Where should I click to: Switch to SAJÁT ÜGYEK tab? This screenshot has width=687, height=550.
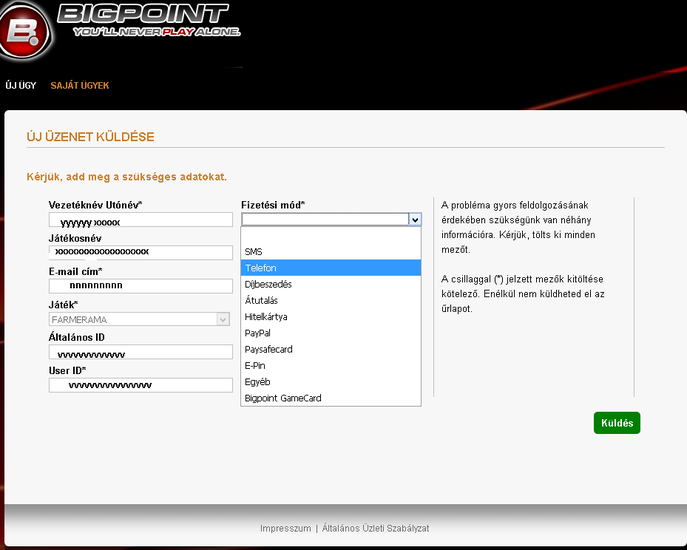pyautogui.click(x=80, y=86)
